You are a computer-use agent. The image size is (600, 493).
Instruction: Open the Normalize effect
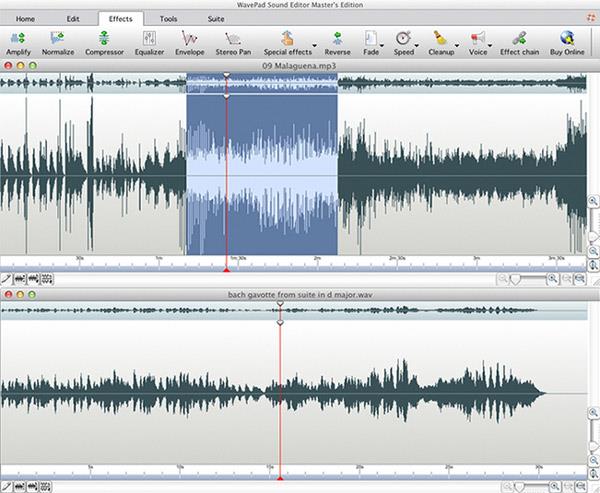point(58,44)
